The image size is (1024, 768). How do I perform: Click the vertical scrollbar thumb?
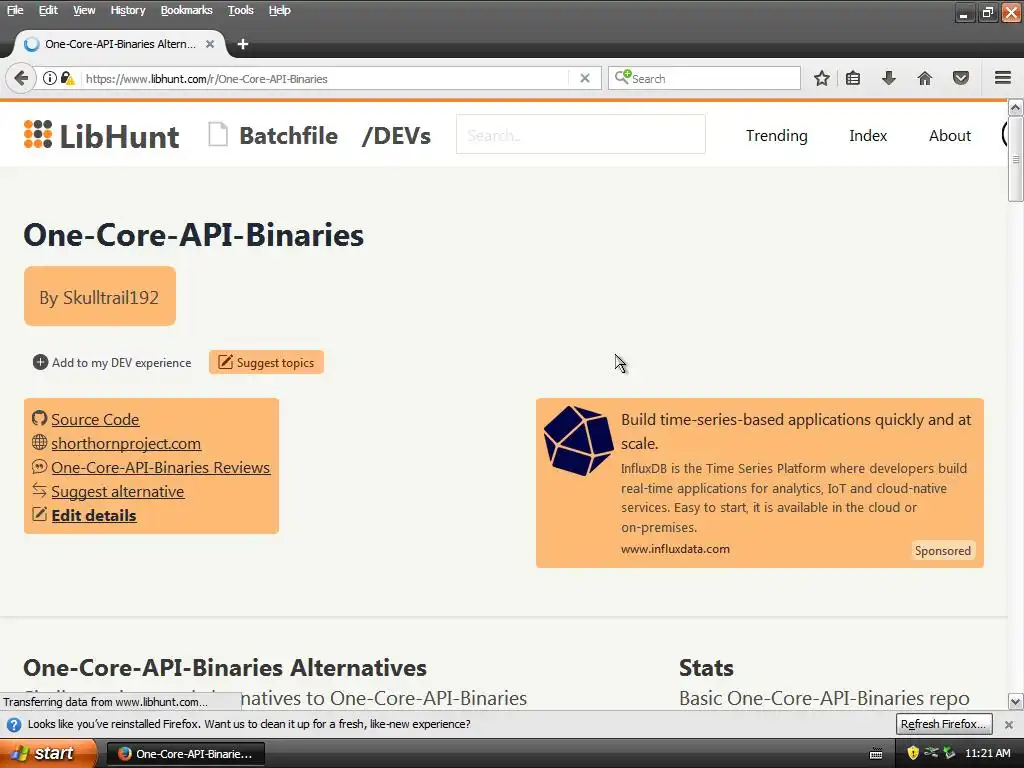click(x=1015, y=159)
